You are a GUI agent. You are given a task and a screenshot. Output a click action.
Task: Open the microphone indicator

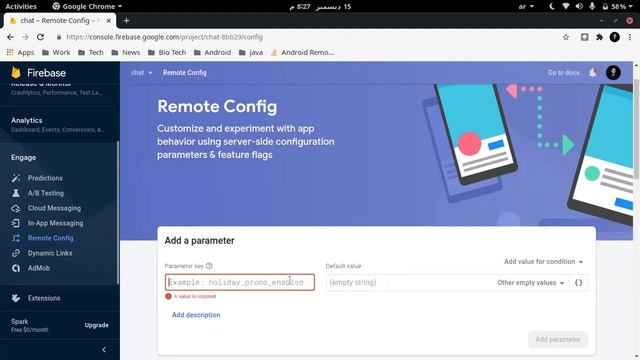point(592,7)
